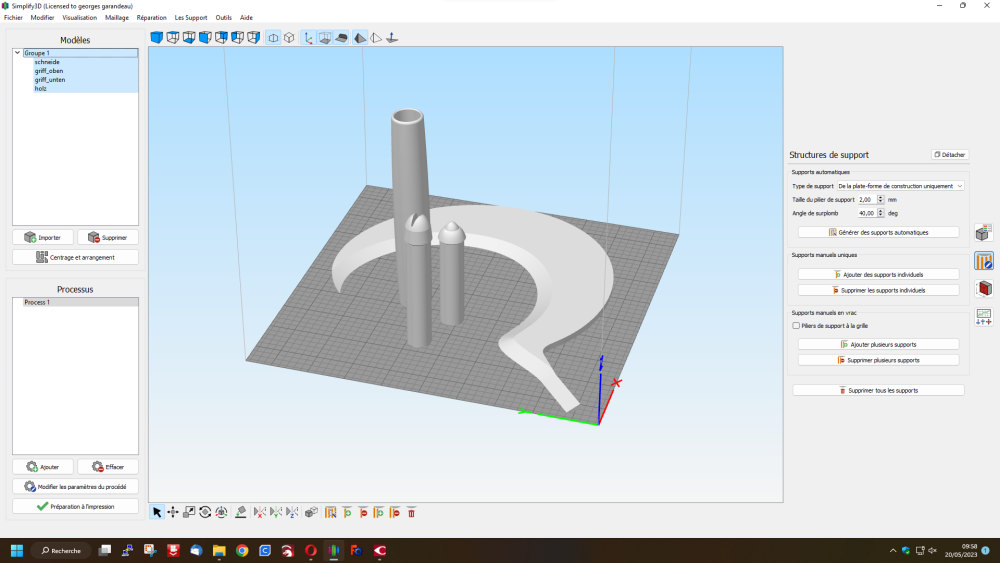Click 'Générer des supports automatiques' button
Screen dimensions: 1000x563
(878, 232)
